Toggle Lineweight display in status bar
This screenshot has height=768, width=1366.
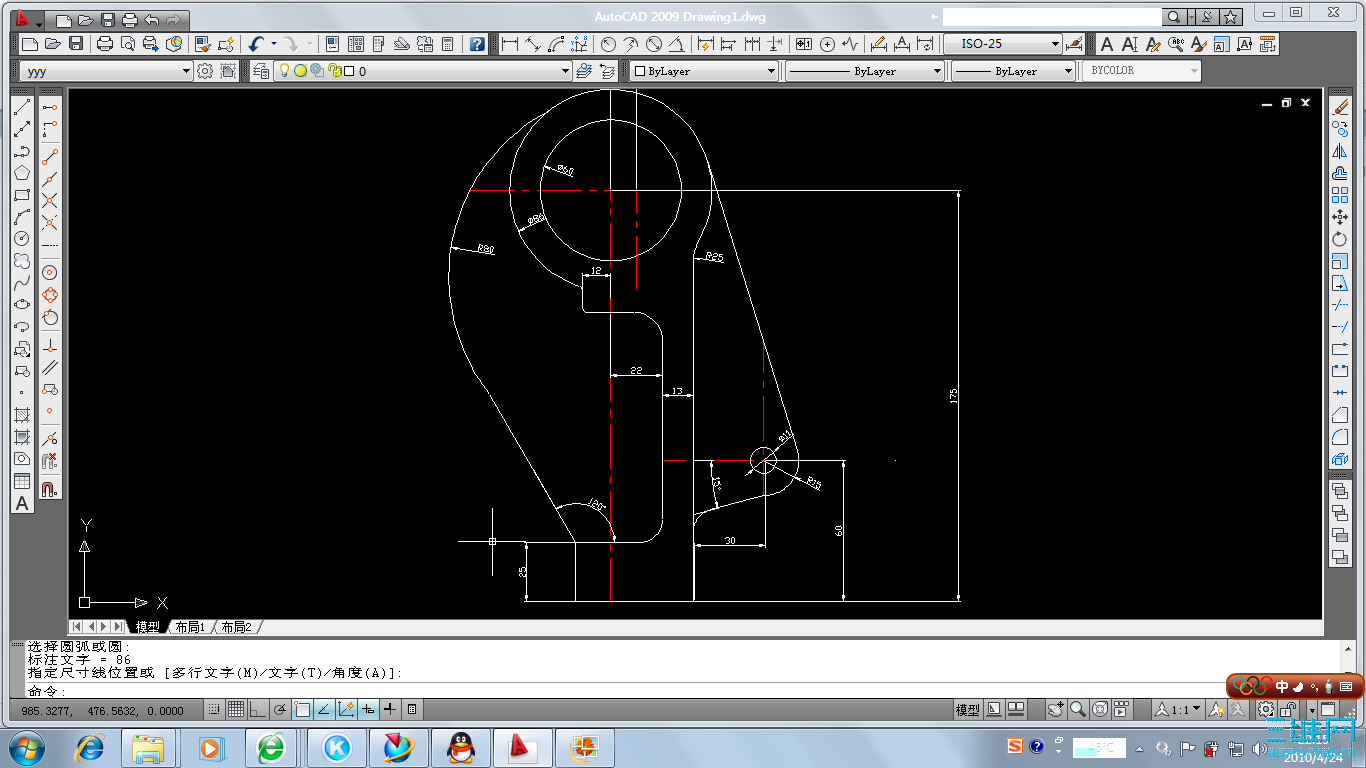(x=390, y=709)
